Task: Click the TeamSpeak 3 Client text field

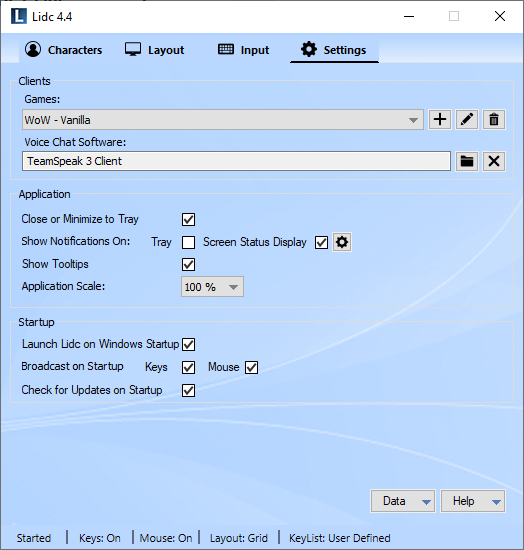Action: point(236,161)
